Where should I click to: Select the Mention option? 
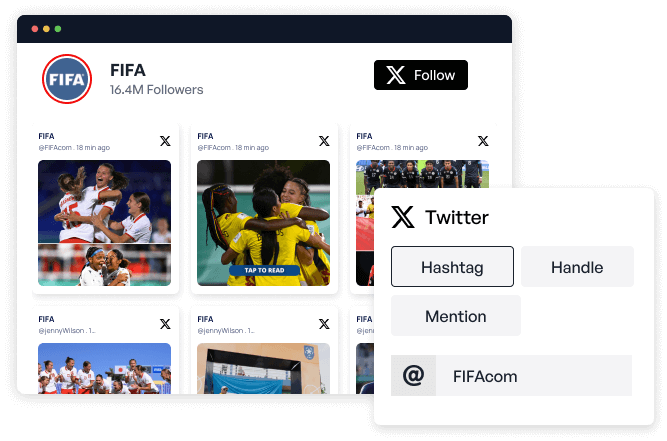tap(456, 316)
